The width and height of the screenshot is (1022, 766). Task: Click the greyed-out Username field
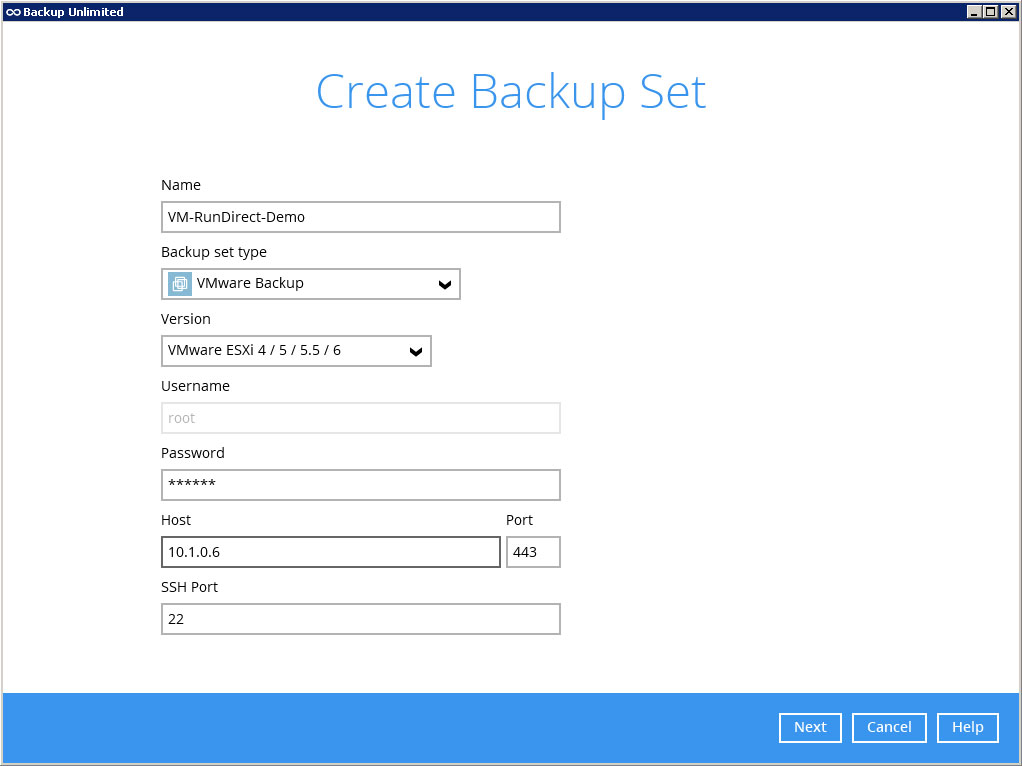coord(360,418)
